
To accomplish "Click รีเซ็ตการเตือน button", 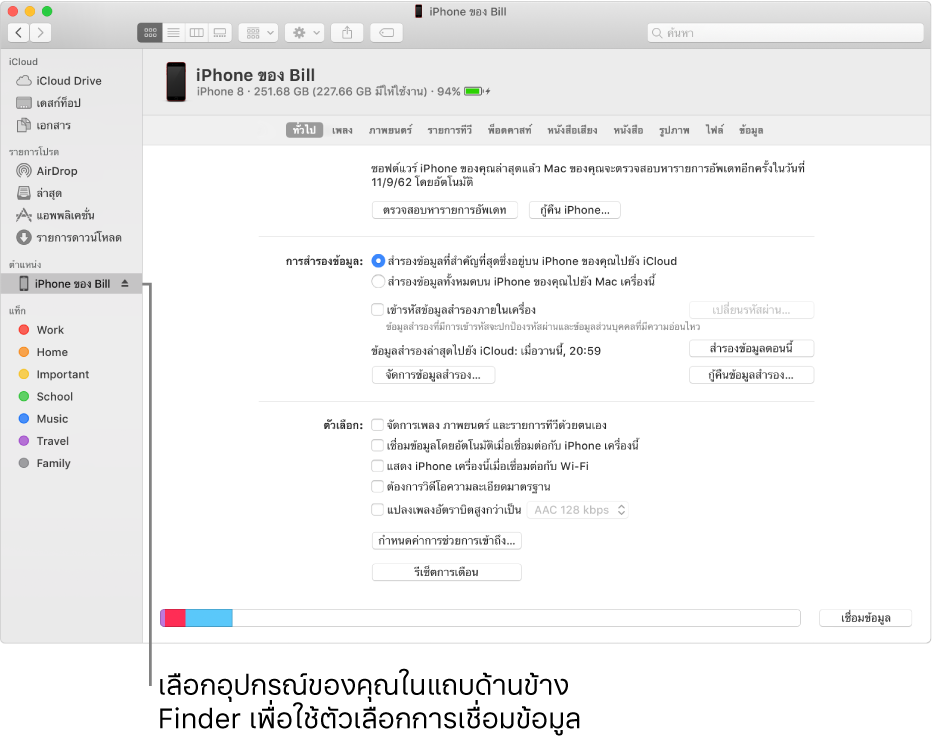I will click(x=447, y=572).
